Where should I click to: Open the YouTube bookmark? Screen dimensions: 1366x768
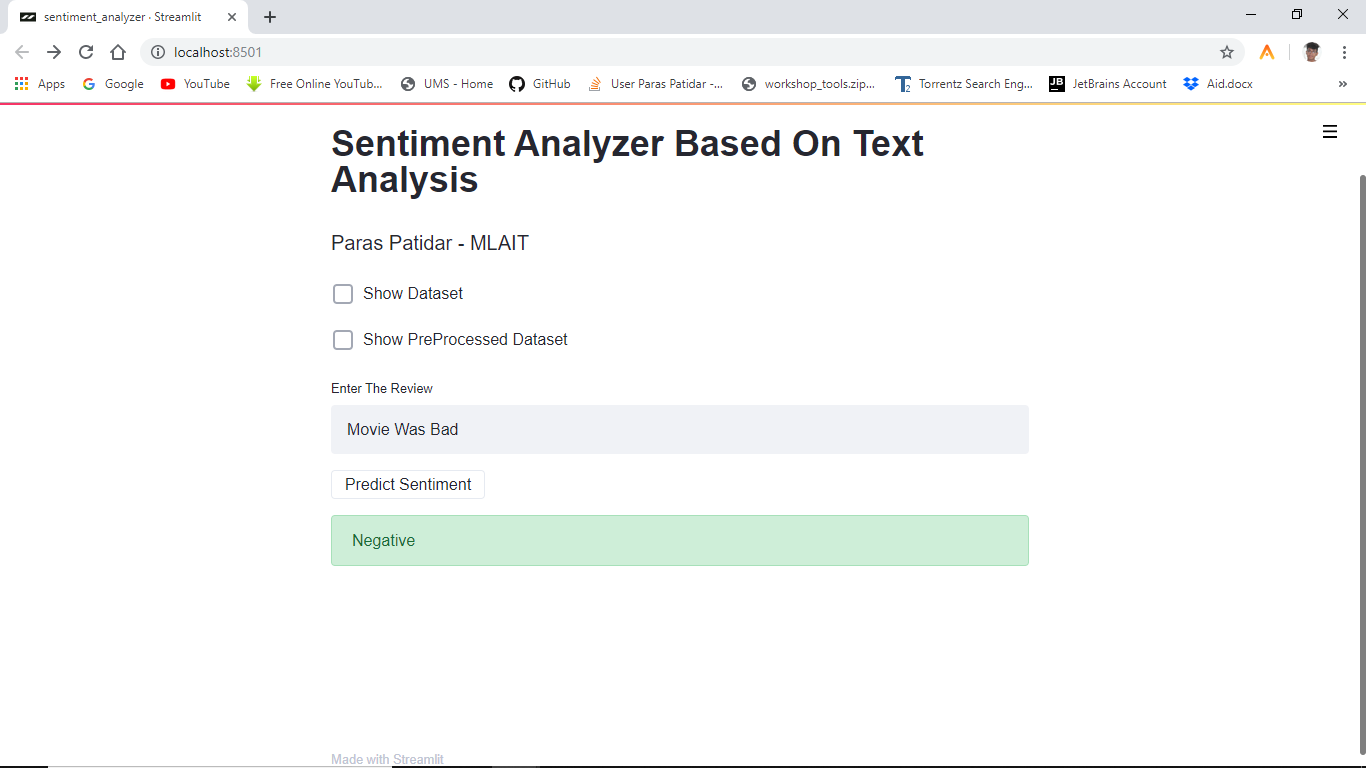point(196,84)
